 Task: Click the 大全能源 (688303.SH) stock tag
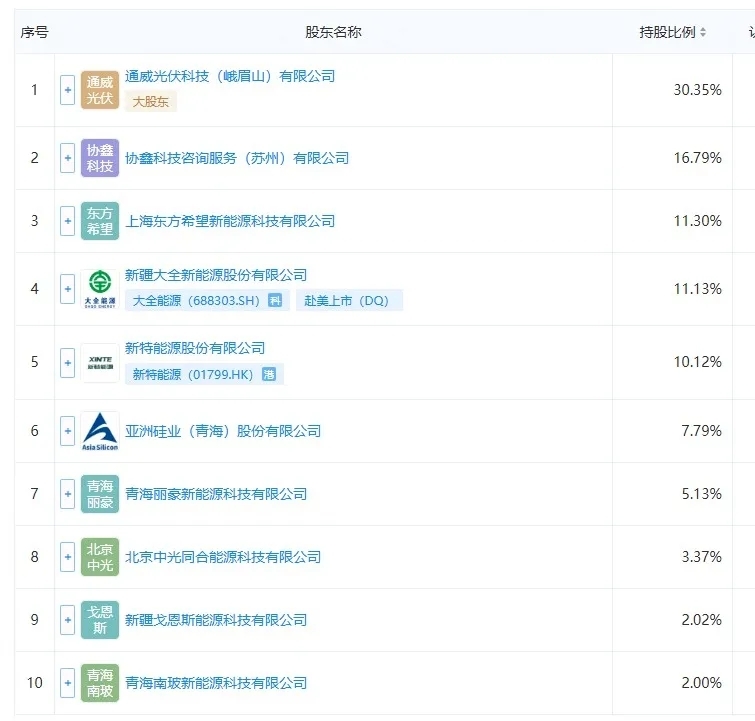[x=196, y=300]
